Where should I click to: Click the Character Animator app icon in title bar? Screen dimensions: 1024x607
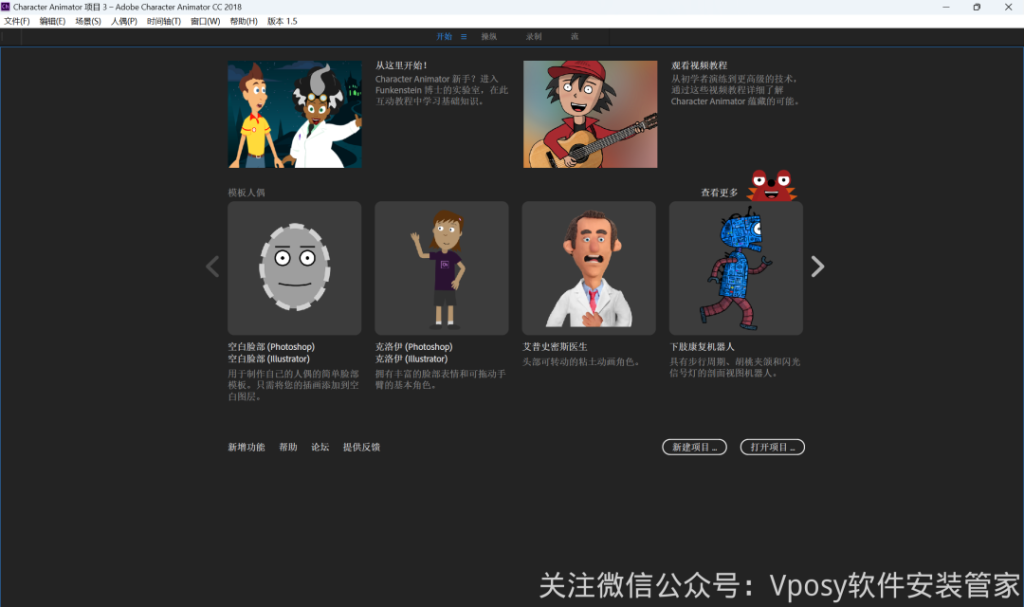tap(6, 7)
